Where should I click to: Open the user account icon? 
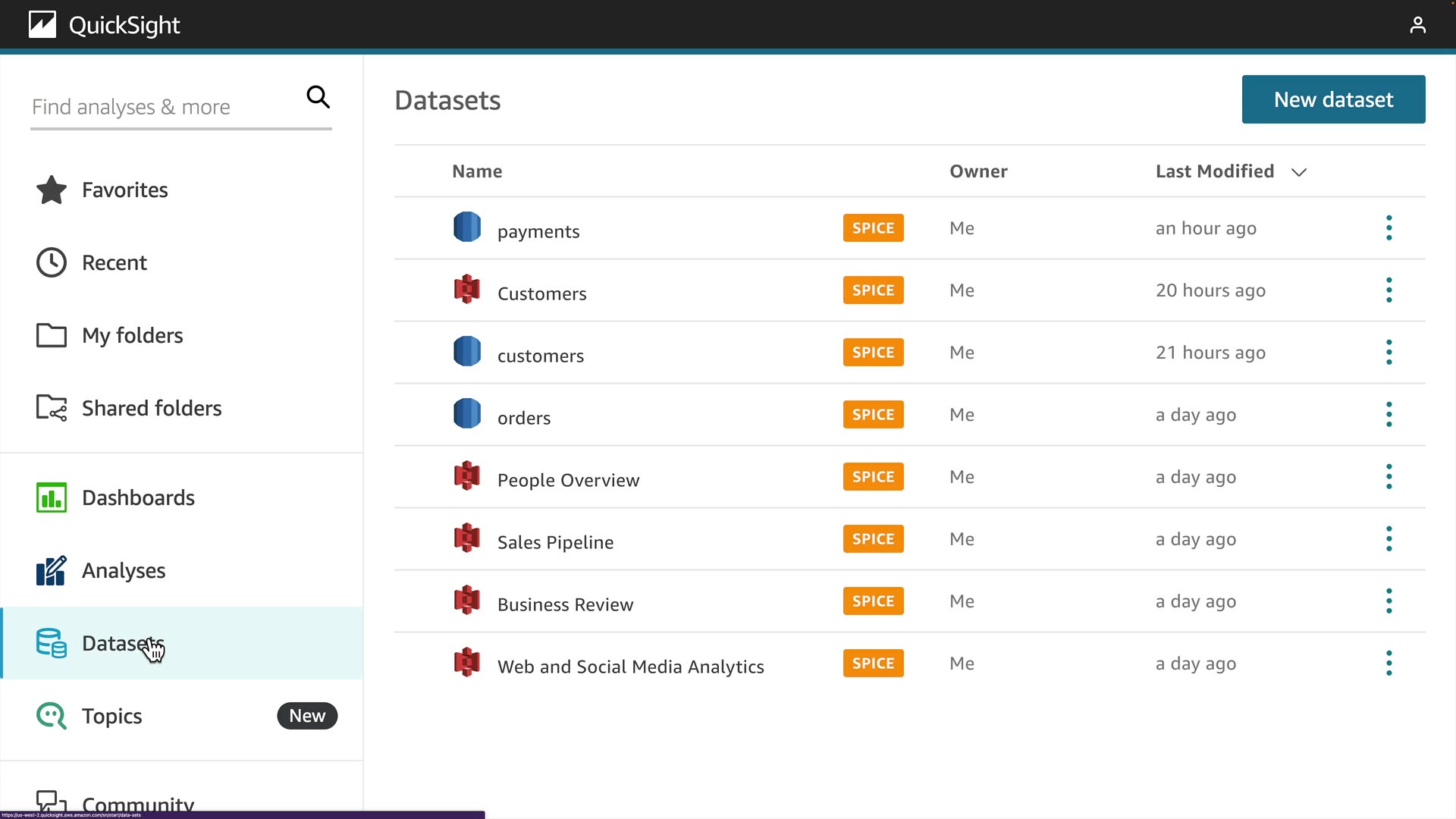tap(1417, 25)
